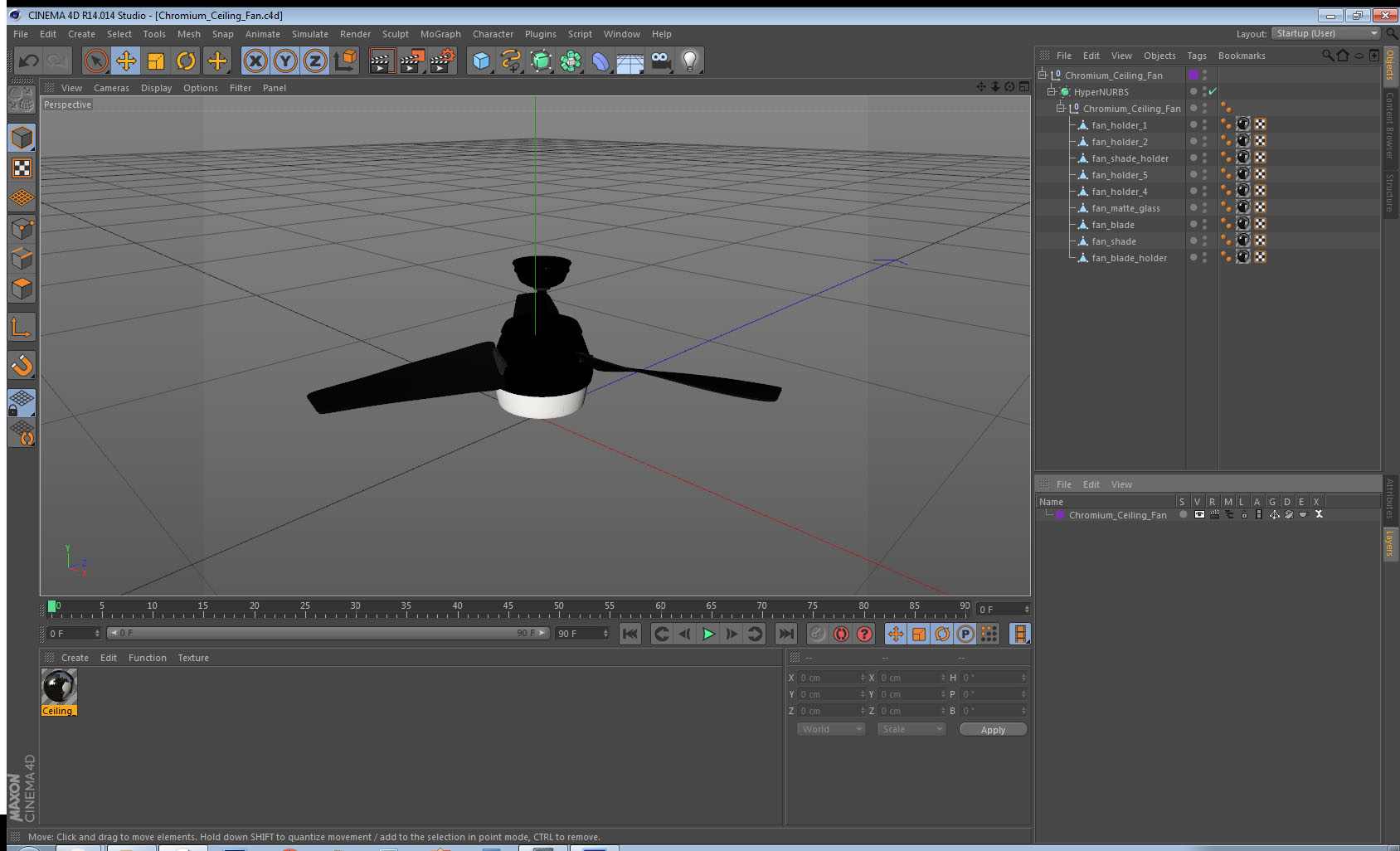Click the Apply button

pos(993,730)
